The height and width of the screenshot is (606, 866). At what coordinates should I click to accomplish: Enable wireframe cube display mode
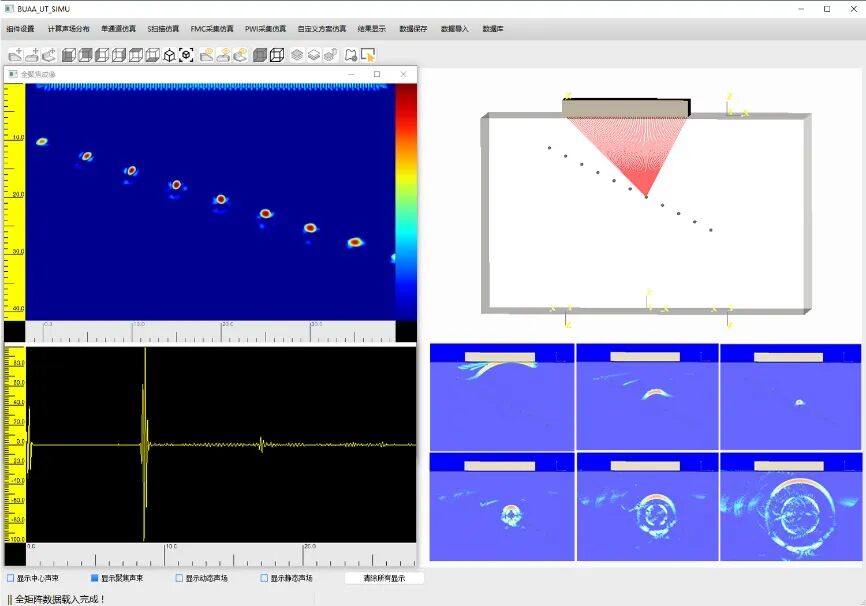[277, 55]
